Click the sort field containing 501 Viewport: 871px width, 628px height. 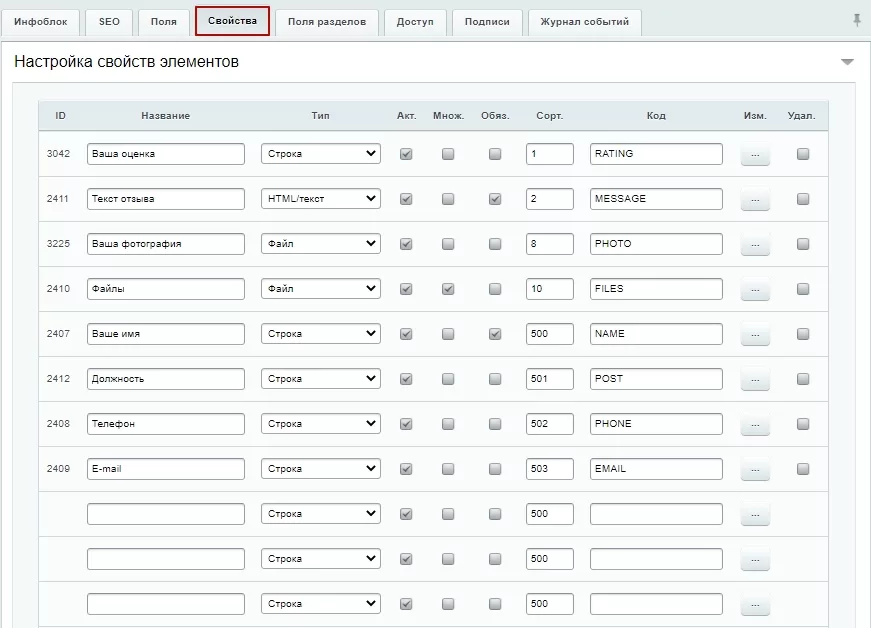coord(549,379)
